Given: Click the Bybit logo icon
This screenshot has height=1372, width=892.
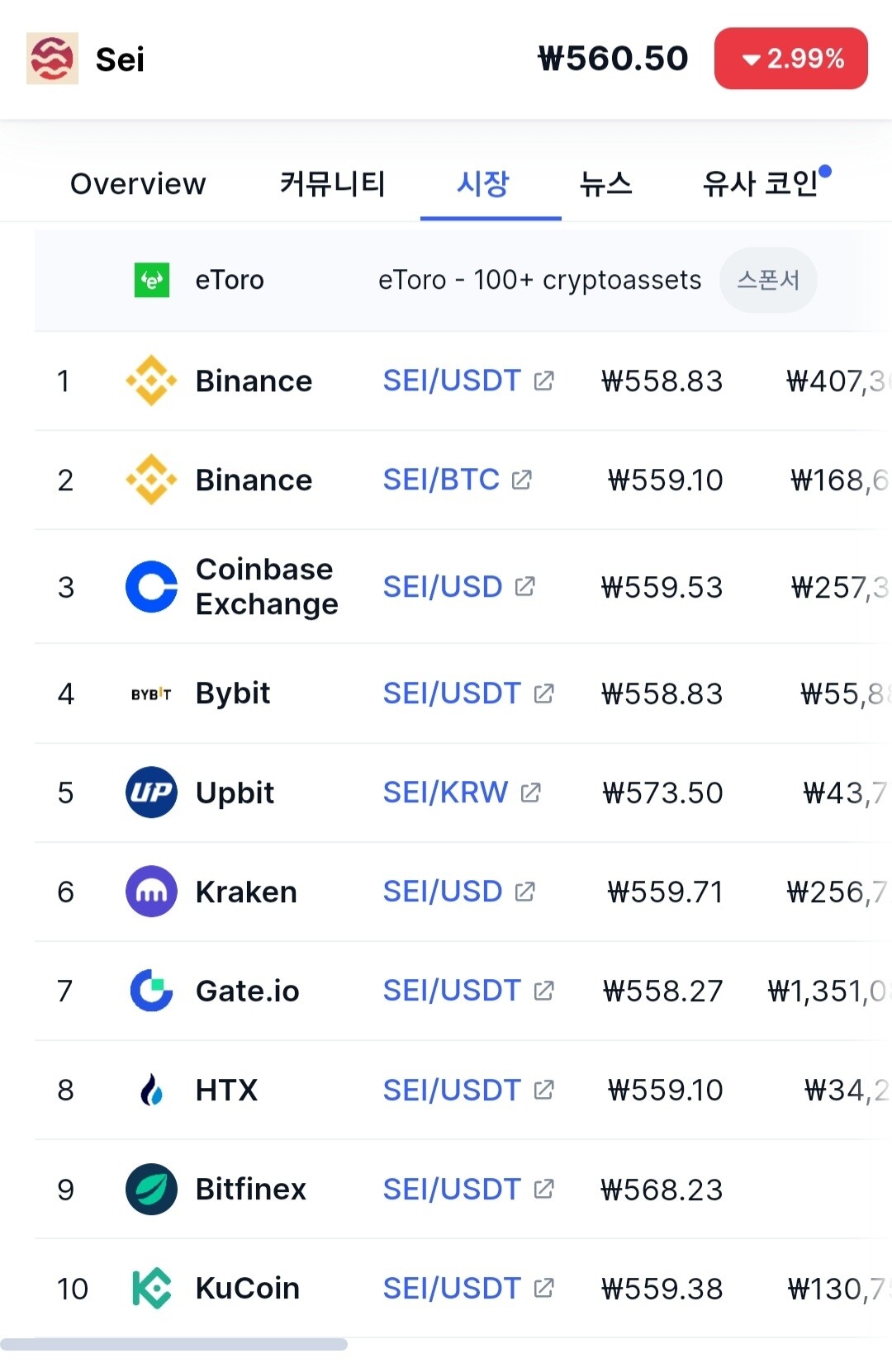Looking at the screenshot, I should [151, 694].
